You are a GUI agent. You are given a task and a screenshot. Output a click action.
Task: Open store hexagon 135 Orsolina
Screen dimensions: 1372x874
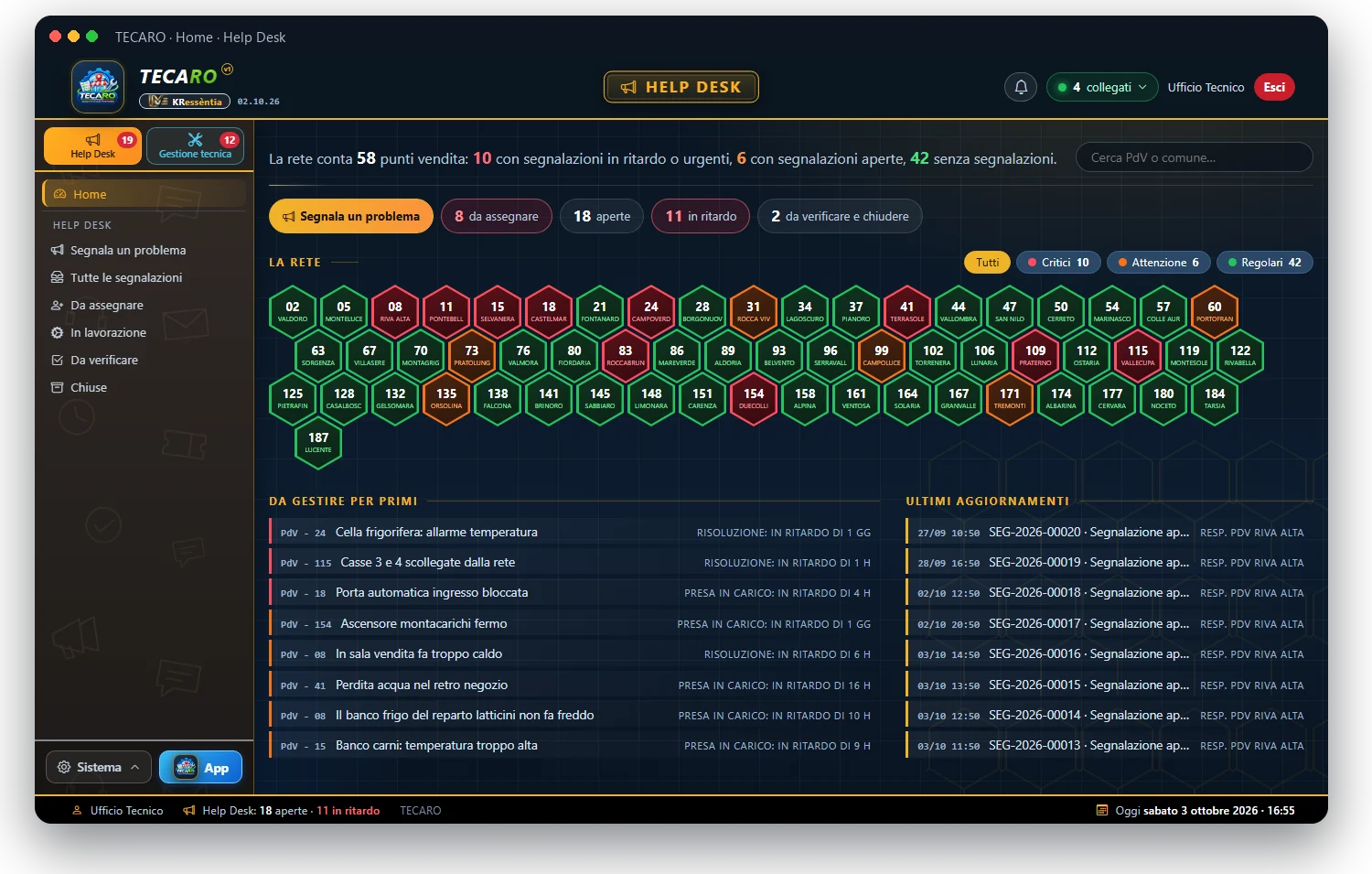pos(446,398)
